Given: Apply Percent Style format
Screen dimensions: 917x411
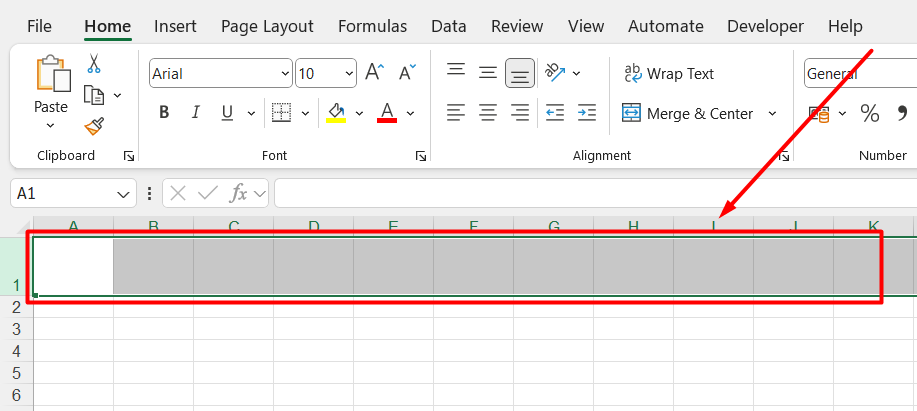Looking at the screenshot, I should click(870, 113).
